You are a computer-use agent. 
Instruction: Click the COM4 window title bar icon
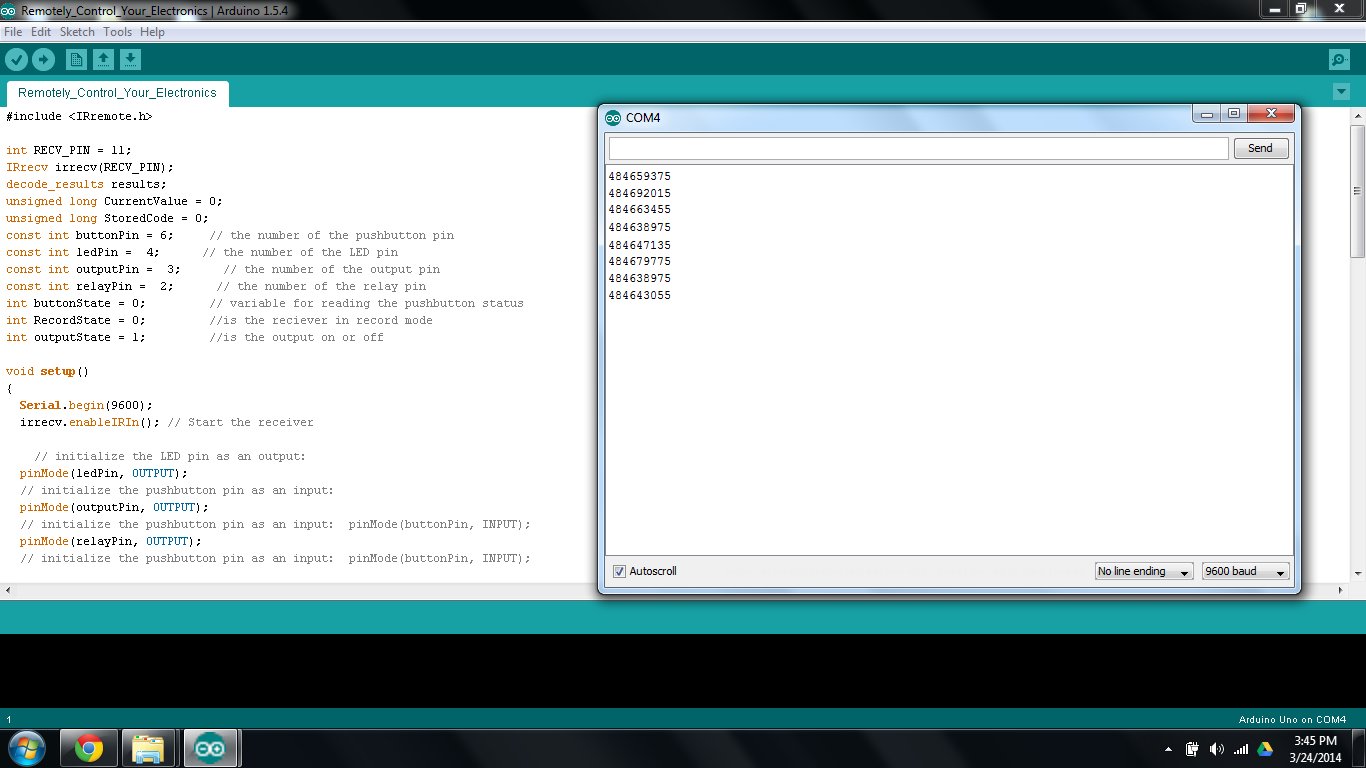click(613, 118)
